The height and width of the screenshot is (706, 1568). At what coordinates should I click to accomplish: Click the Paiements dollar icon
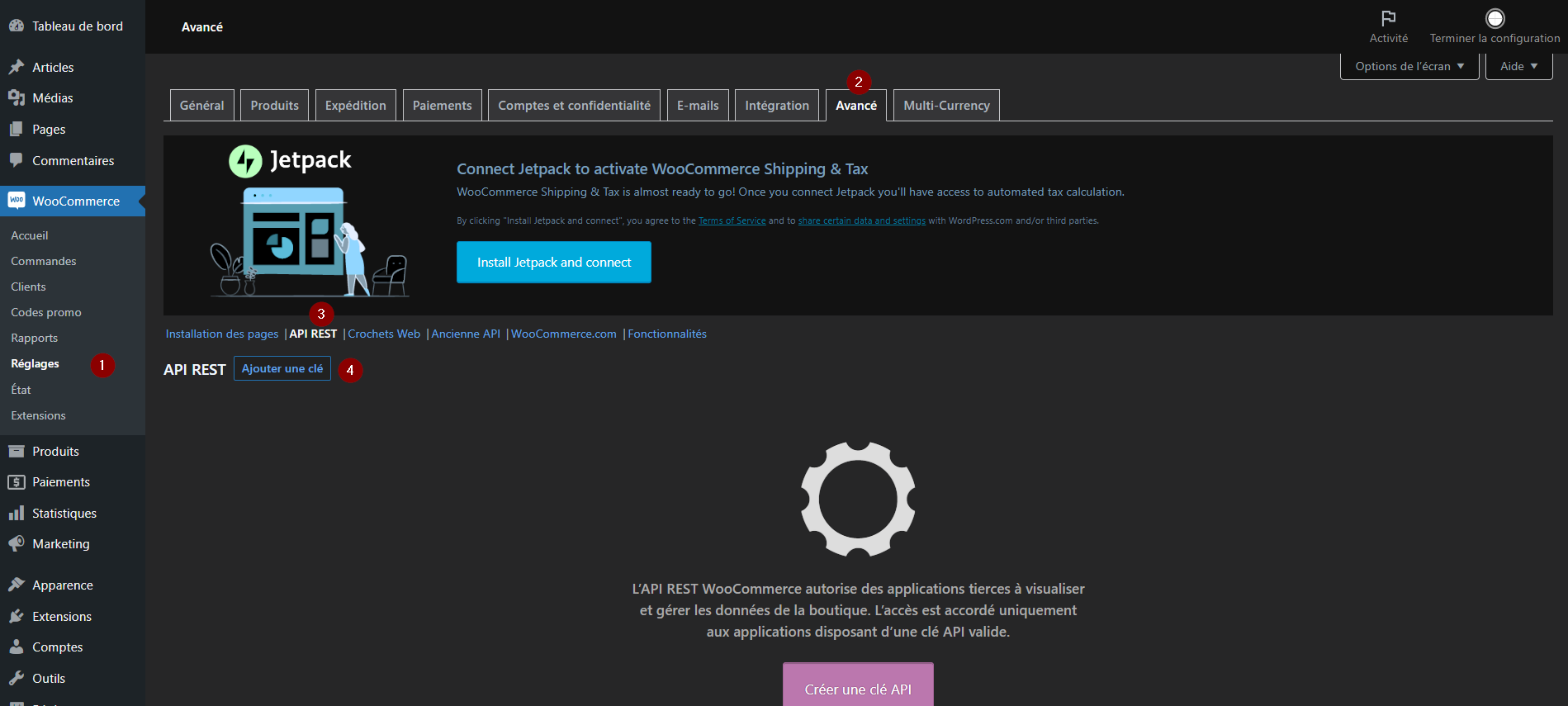click(17, 481)
